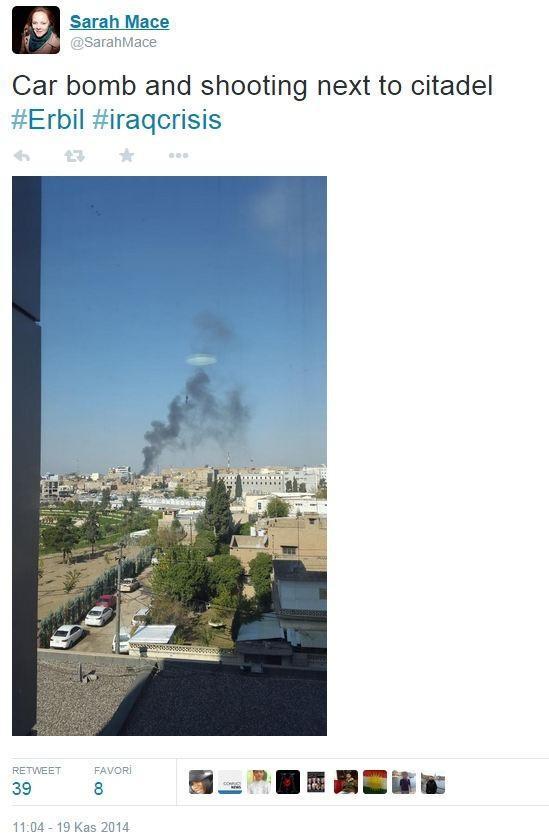Open the 11:04 - 19 Kas 2014 timestamp
The image size is (549, 839).
71,827
